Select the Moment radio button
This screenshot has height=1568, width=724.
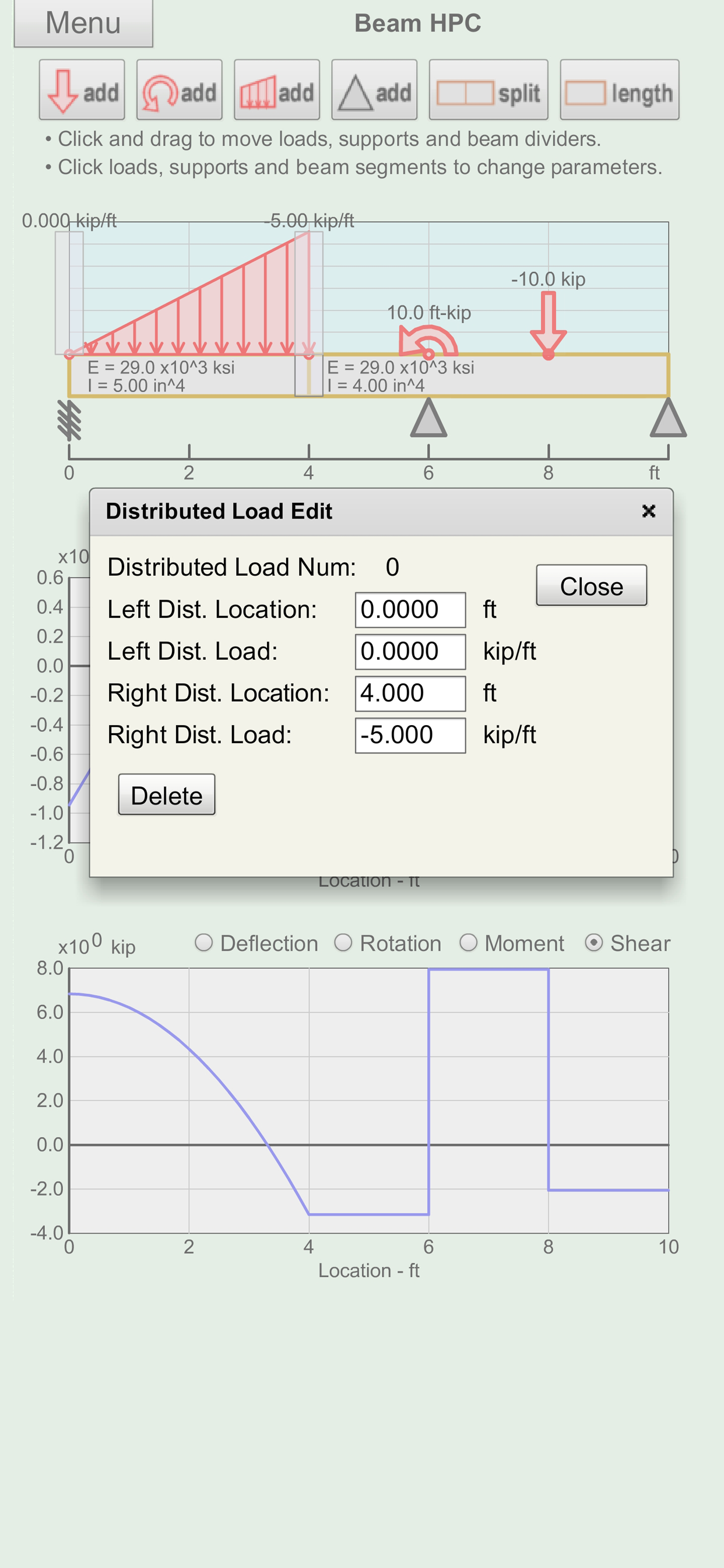pyautogui.click(x=469, y=943)
